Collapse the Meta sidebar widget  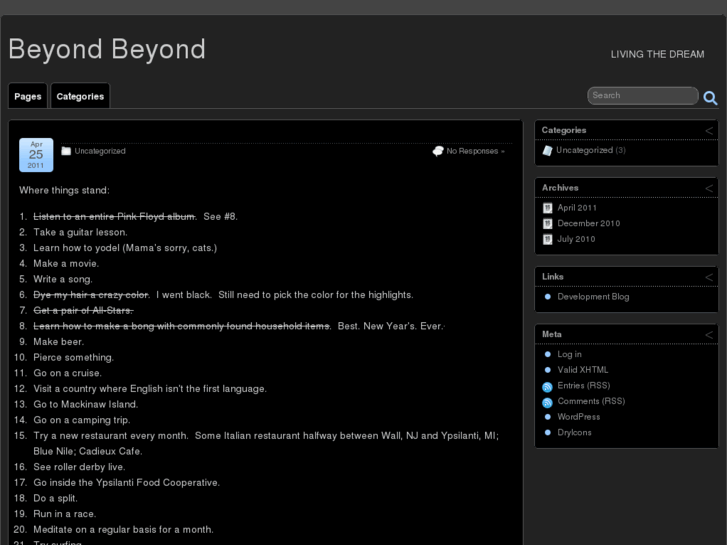(x=709, y=334)
